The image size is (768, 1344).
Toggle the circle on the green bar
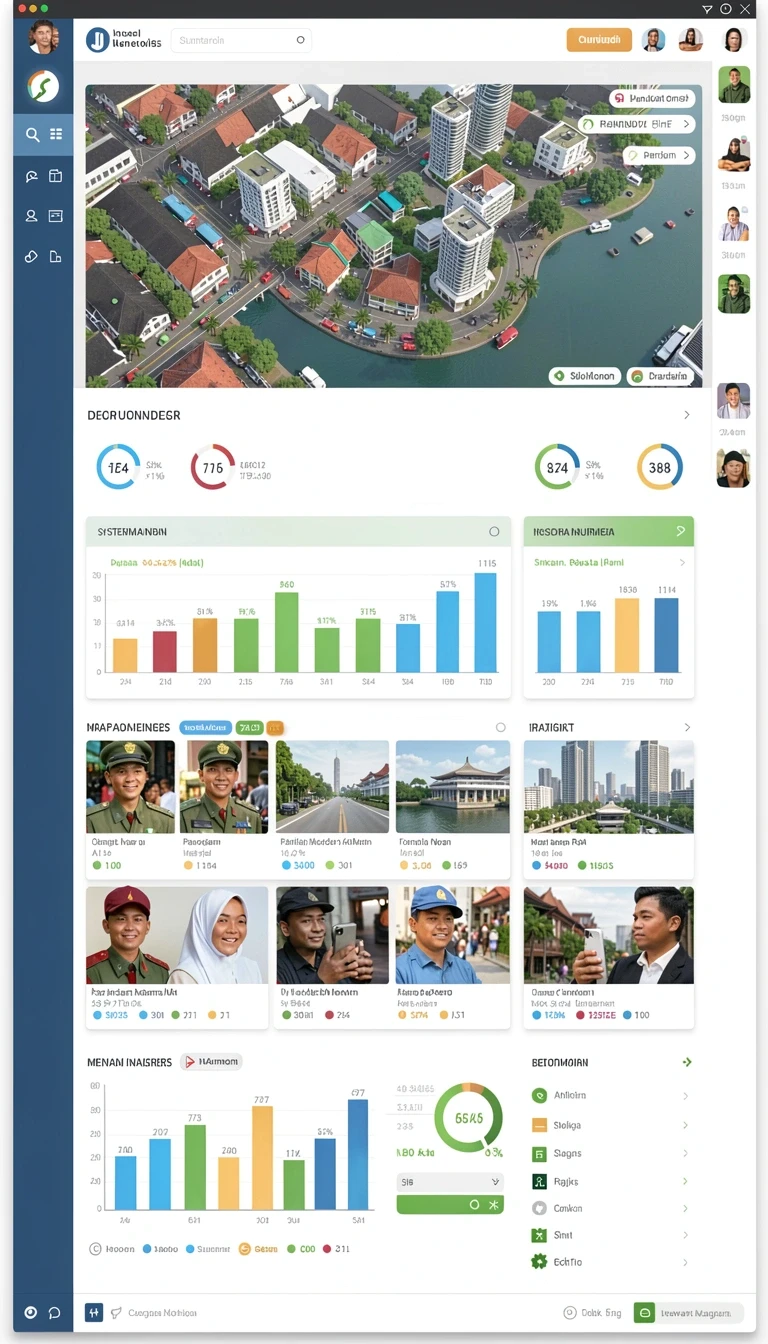tap(475, 1205)
